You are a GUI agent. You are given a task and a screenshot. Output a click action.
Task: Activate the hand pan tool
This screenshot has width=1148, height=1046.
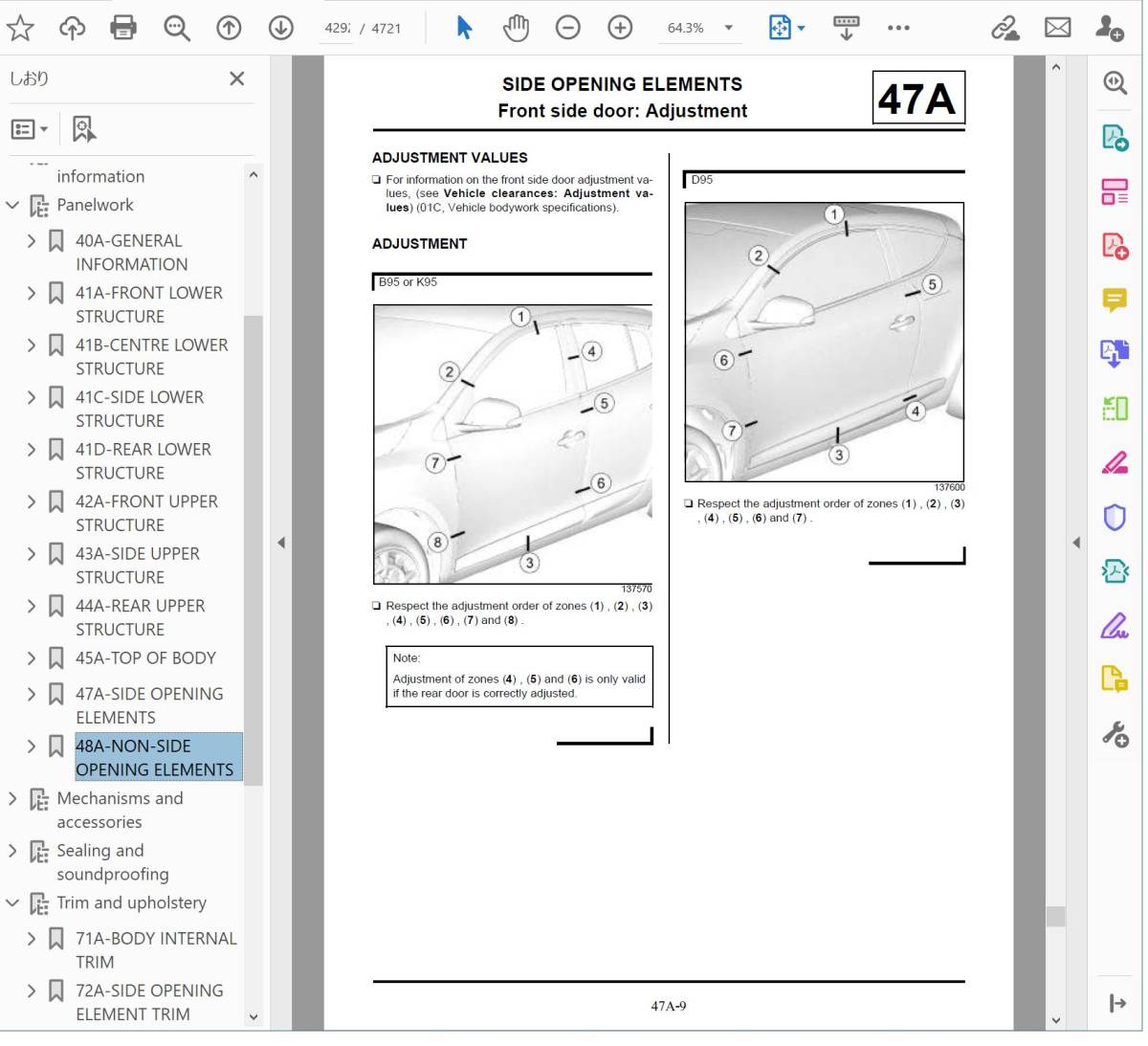point(516,28)
